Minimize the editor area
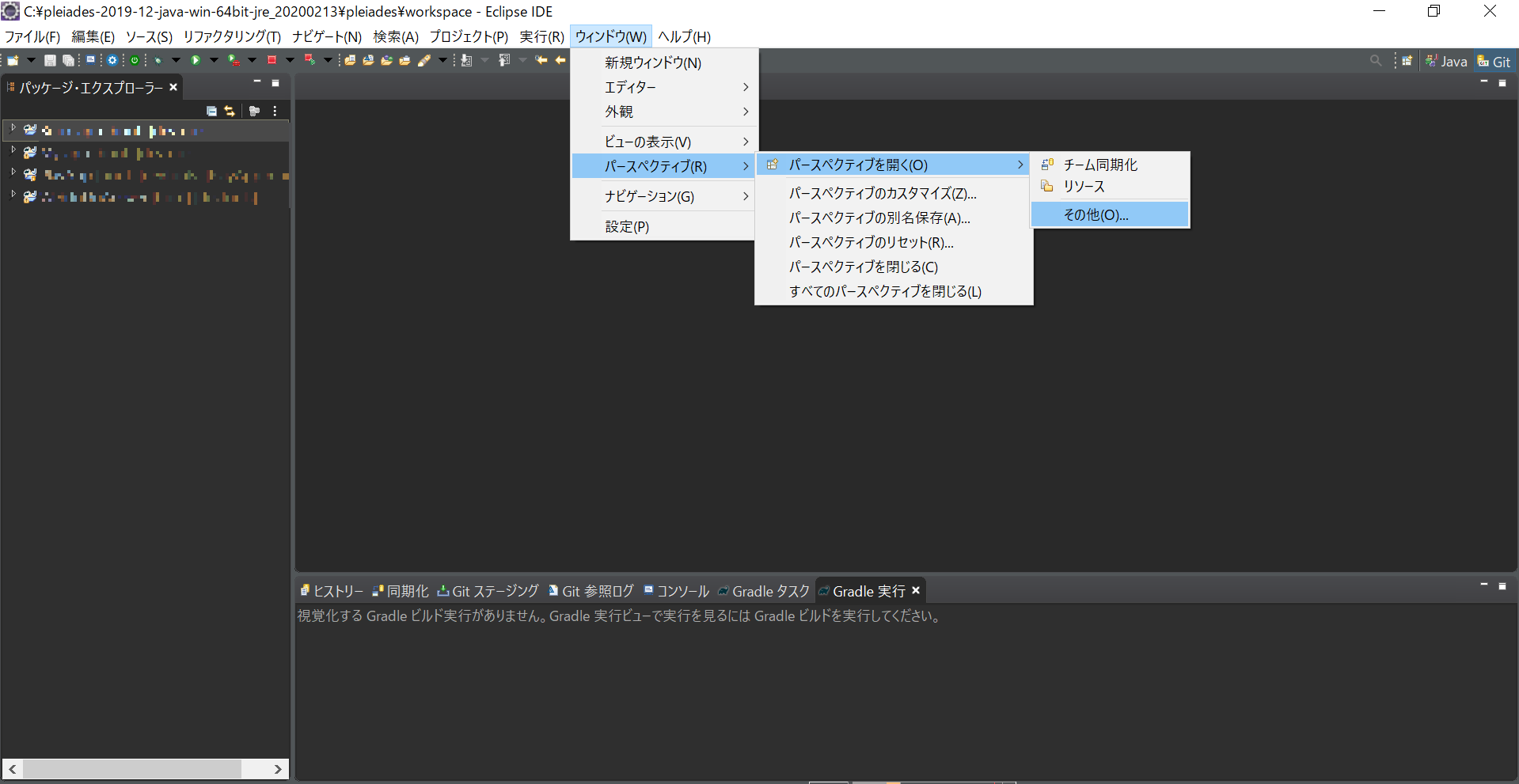Image resolution: width=1519 pixels, height=784 pixels. [1484, 81]
